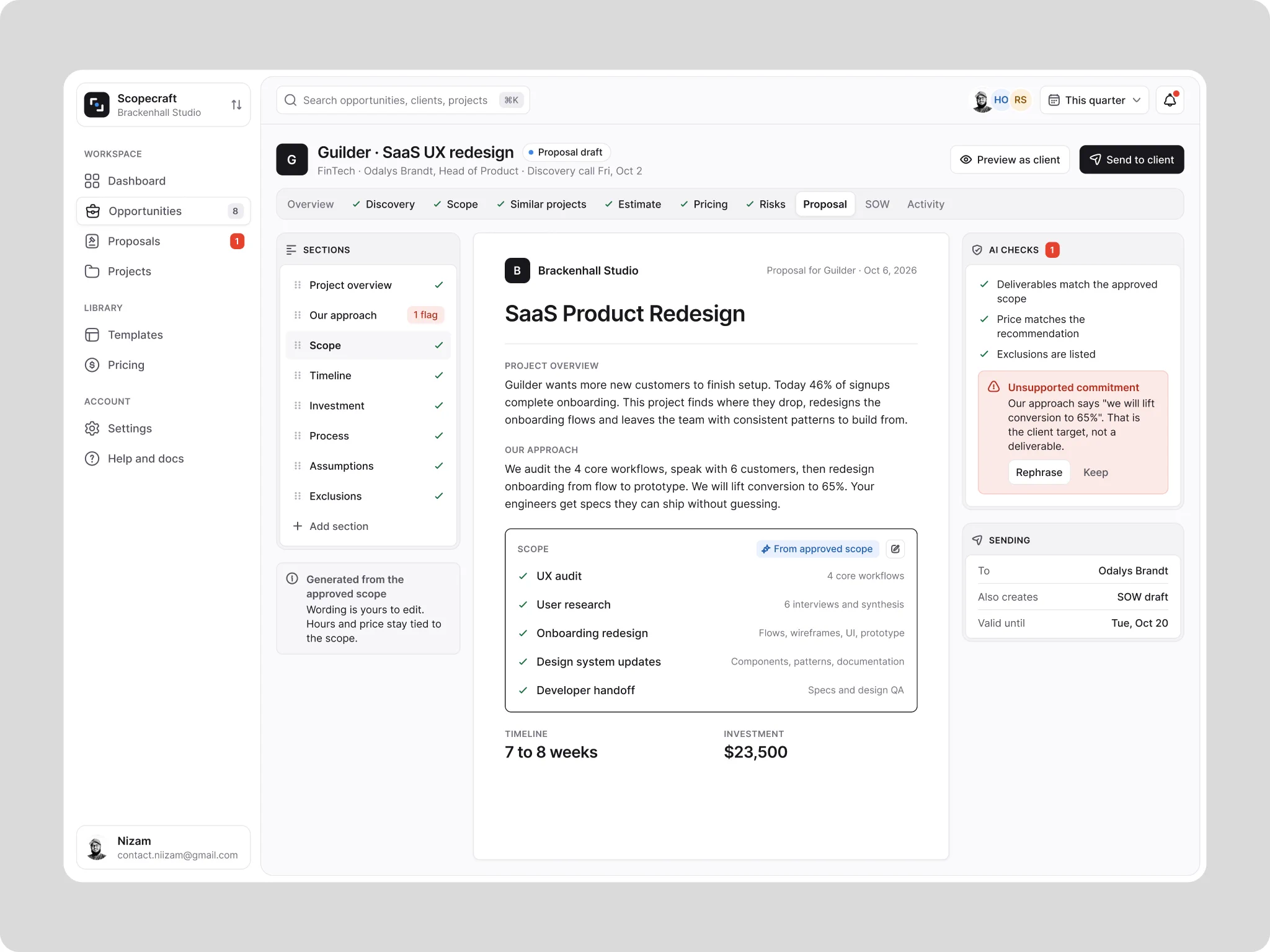
Task: Click the SOW draft value
Action: 1142,597
